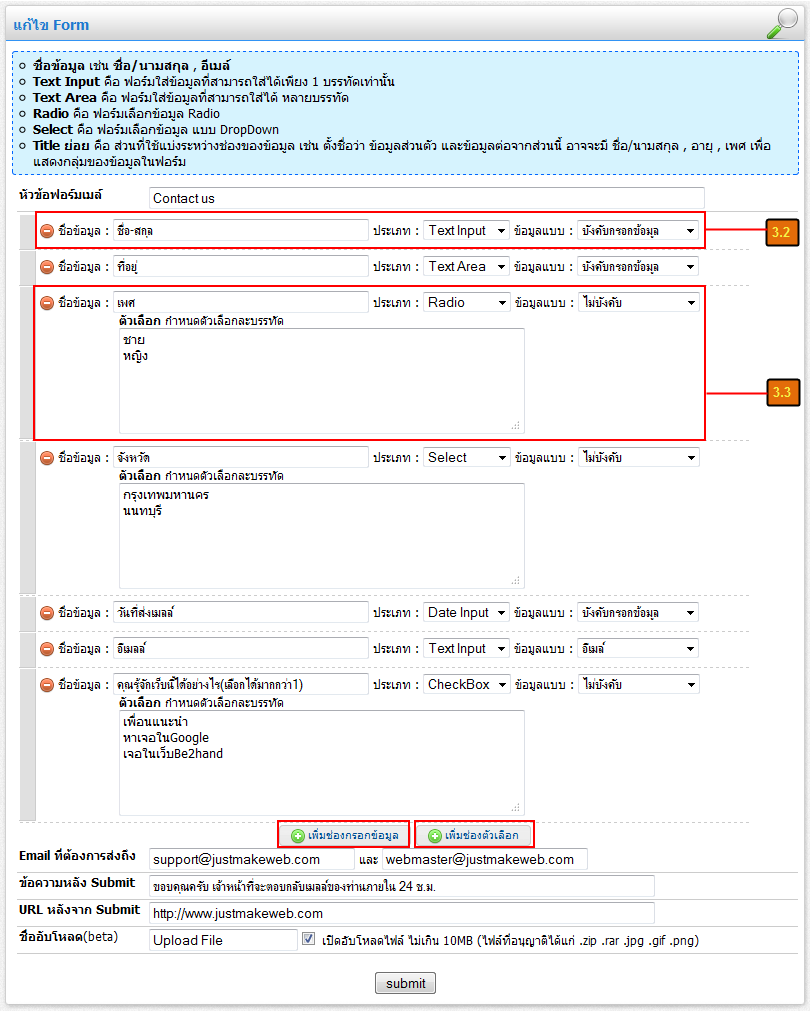Open the ไม่บังคับ dropdown in the จังหวัด row
Viewport: 810px width, 1011px height.
tap(638, 458)
